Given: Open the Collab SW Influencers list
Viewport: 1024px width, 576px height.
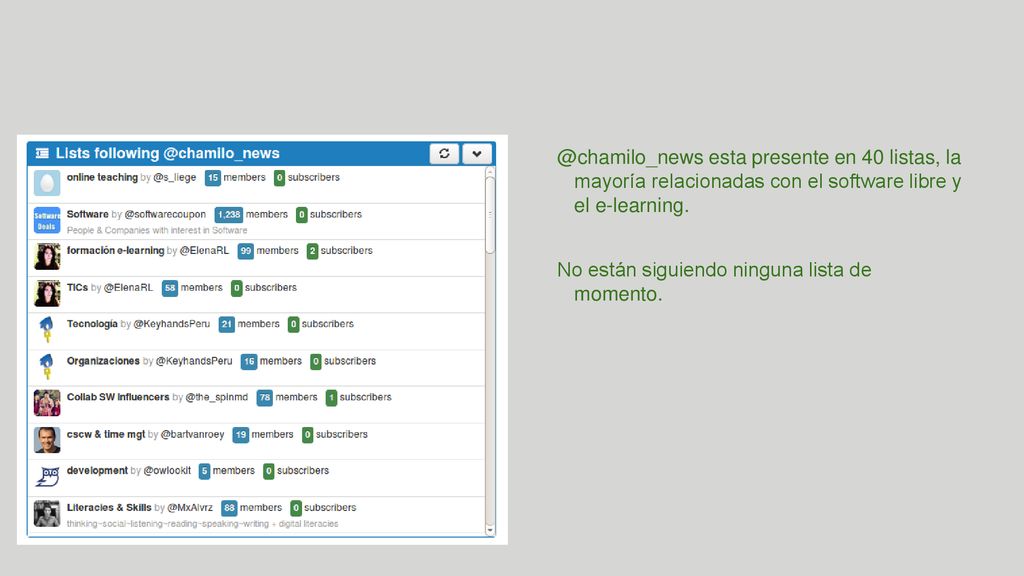Looking at the screenshot, I should click(x=118, y=397).
